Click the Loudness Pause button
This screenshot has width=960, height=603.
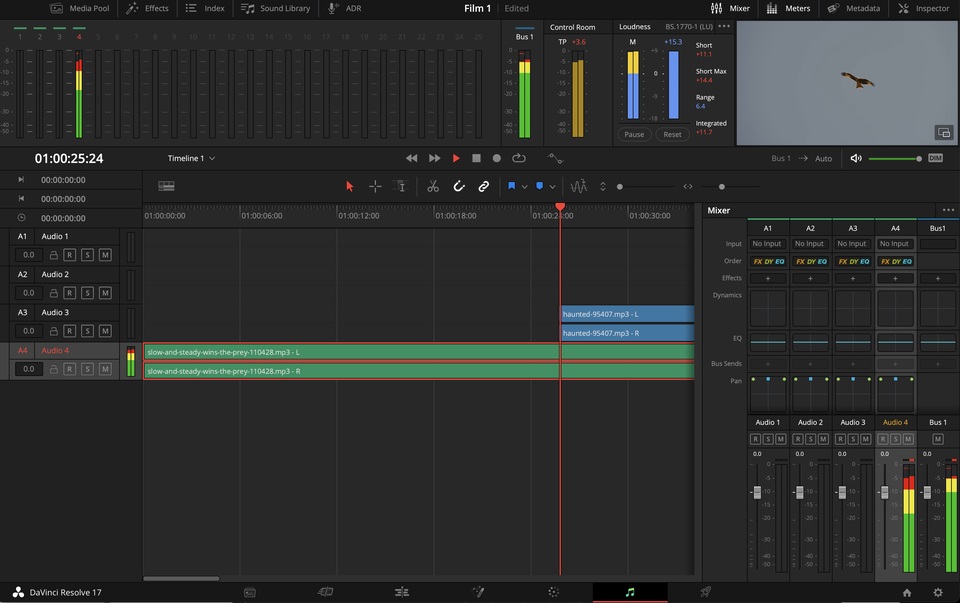[634, 133]
